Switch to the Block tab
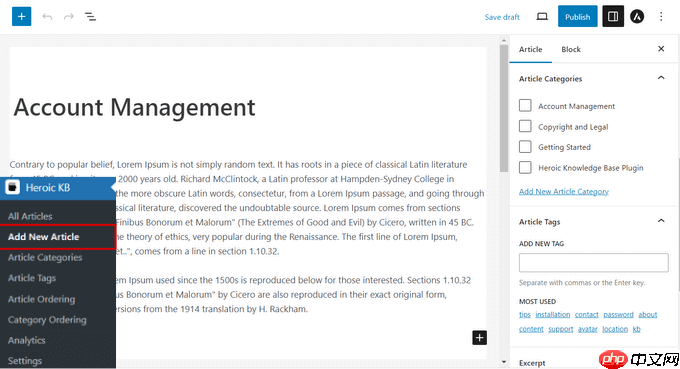 tap(571, 49)
